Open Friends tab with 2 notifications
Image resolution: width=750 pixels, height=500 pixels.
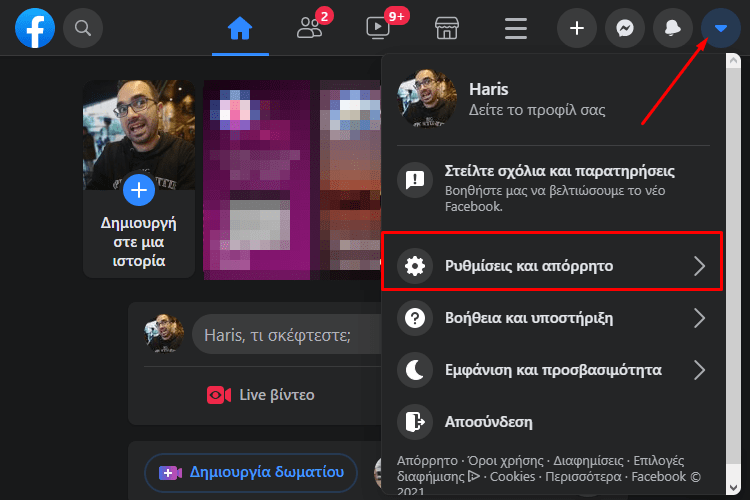pos(310,28)
